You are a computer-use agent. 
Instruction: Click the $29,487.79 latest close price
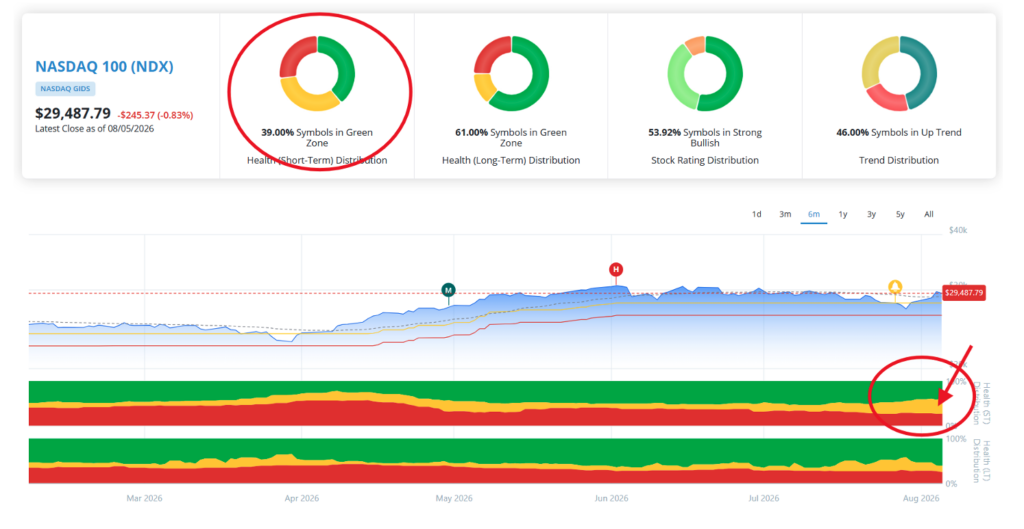tap(73, 114)
